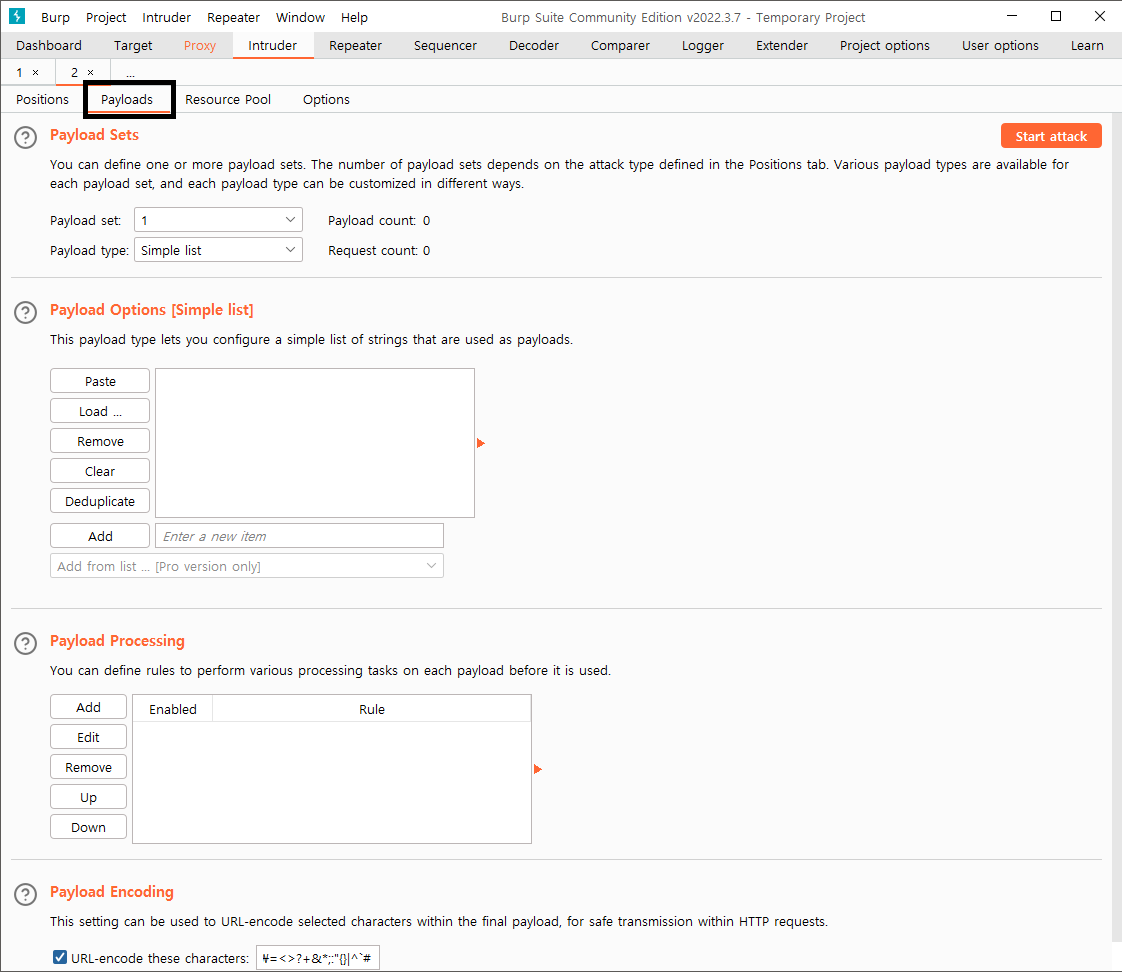Click Add next to new item field
Viewport: 1122px width, 972px height.
100,535
